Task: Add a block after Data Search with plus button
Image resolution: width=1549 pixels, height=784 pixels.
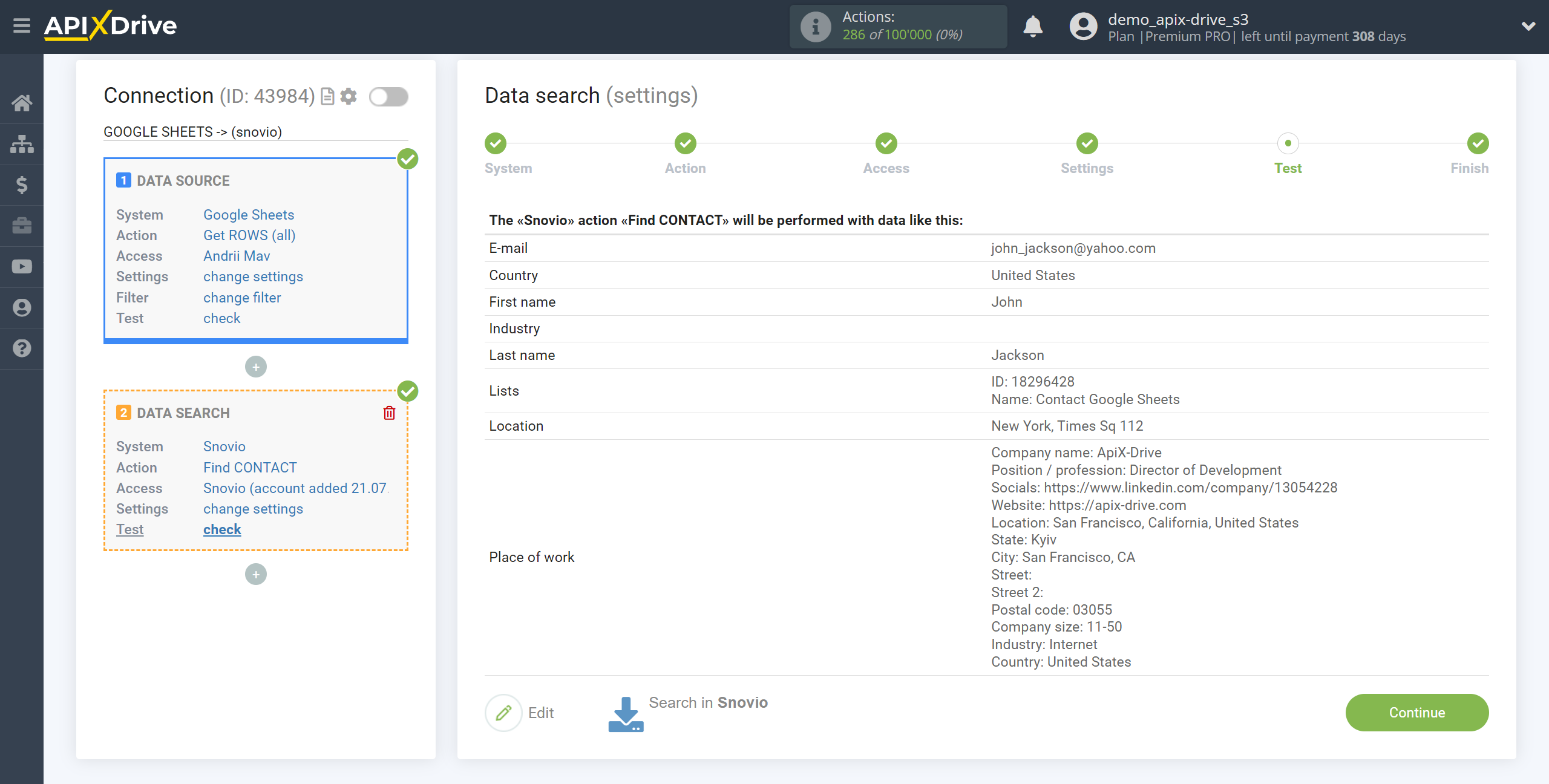Action: pos(256,574)
